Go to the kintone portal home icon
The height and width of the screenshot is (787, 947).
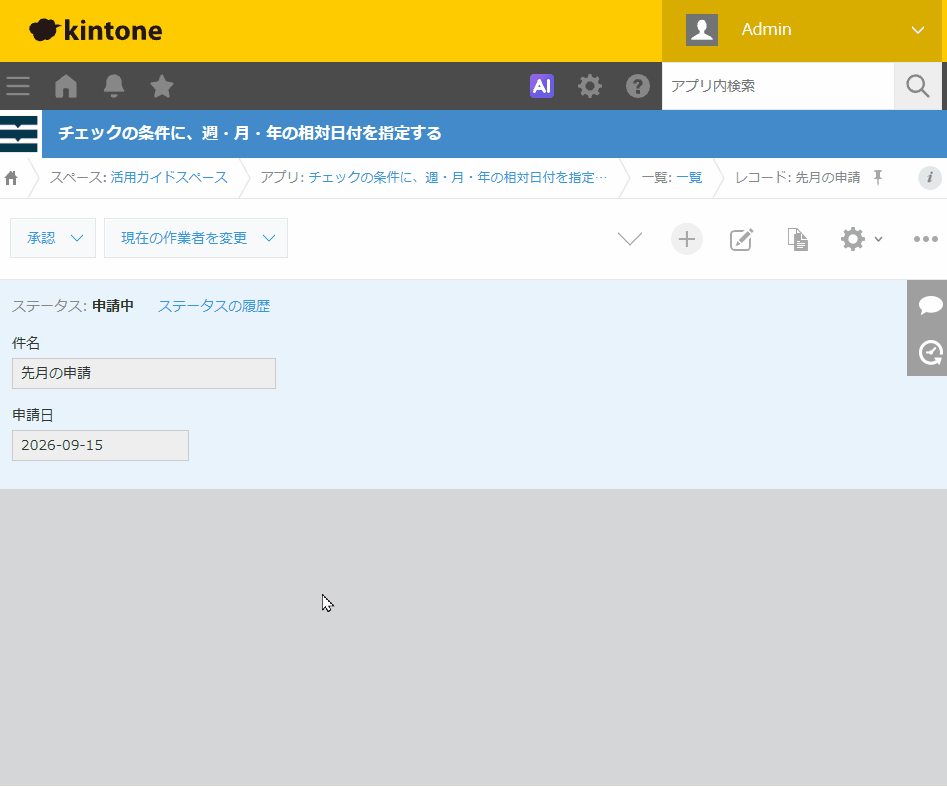tap(66, 86)
